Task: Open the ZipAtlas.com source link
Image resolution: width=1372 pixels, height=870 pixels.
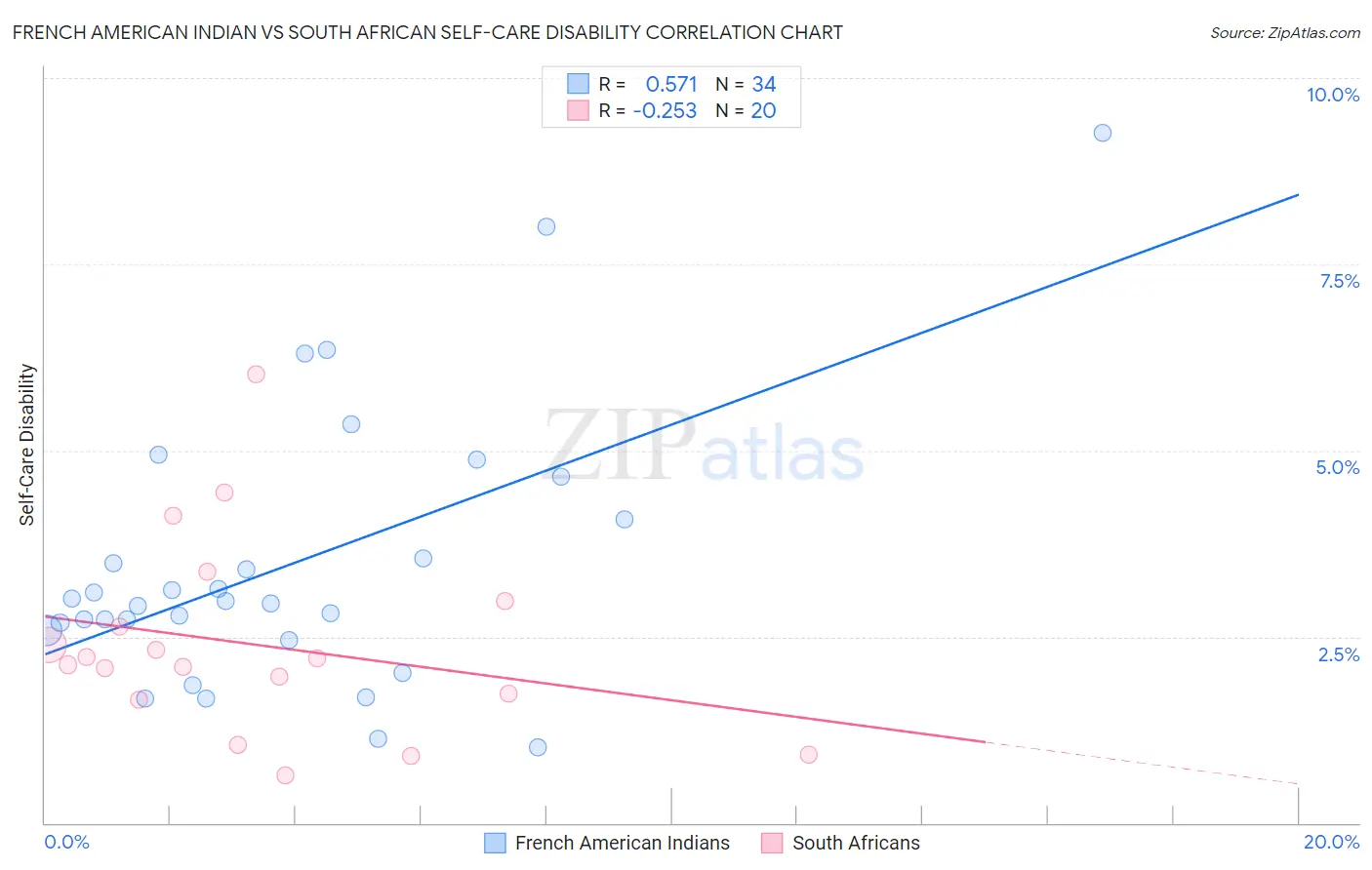Action: (1285, 32)
